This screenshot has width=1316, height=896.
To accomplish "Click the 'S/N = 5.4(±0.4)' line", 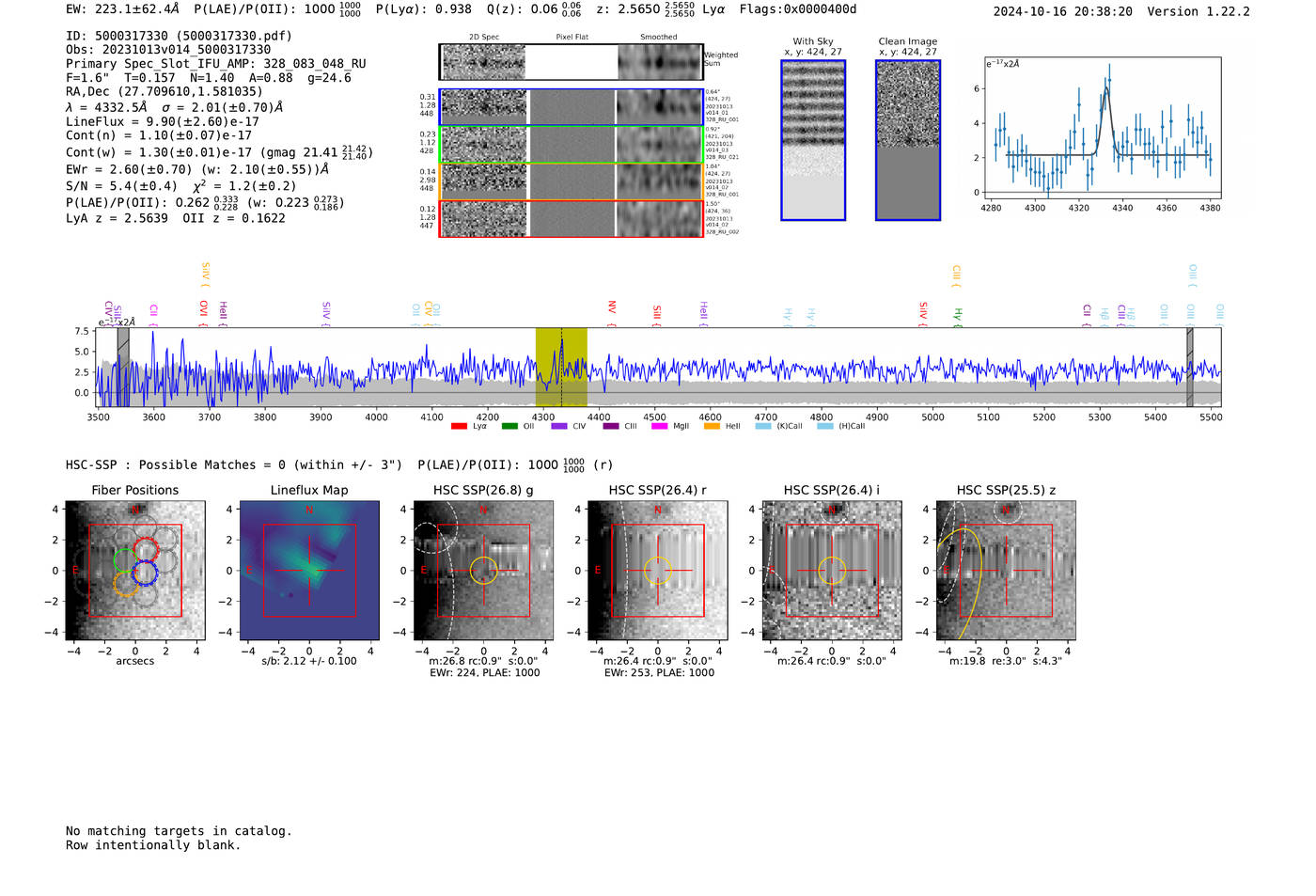I will click(x=121, y=186).
